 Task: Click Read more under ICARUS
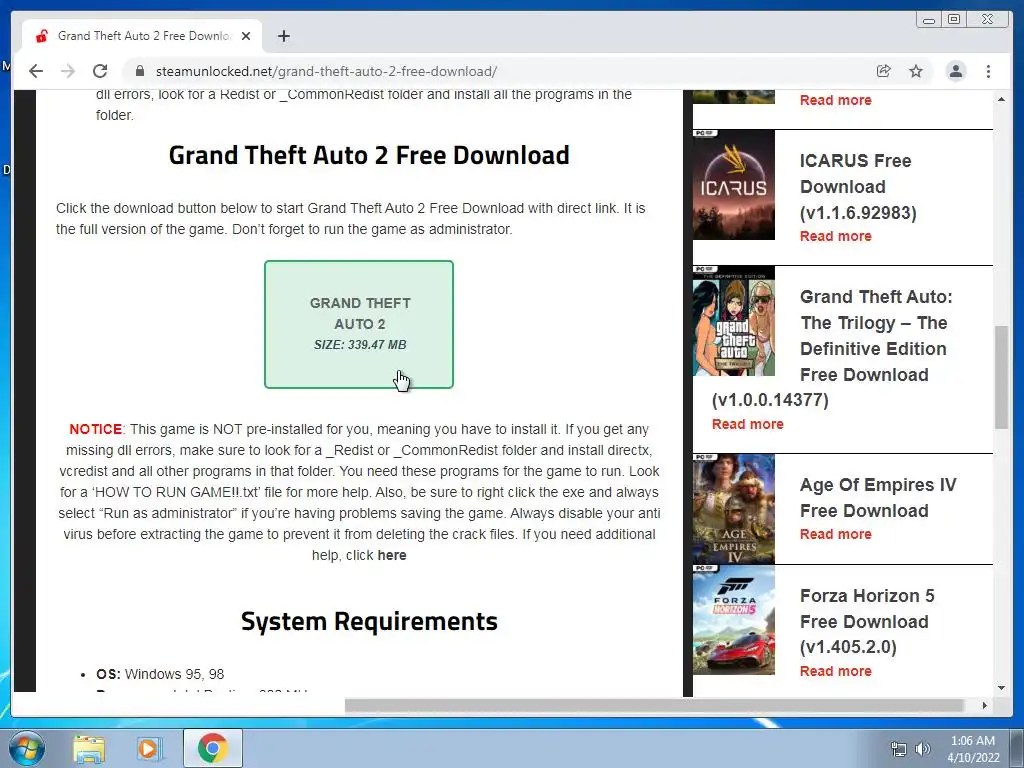click(x=835, y=236)
